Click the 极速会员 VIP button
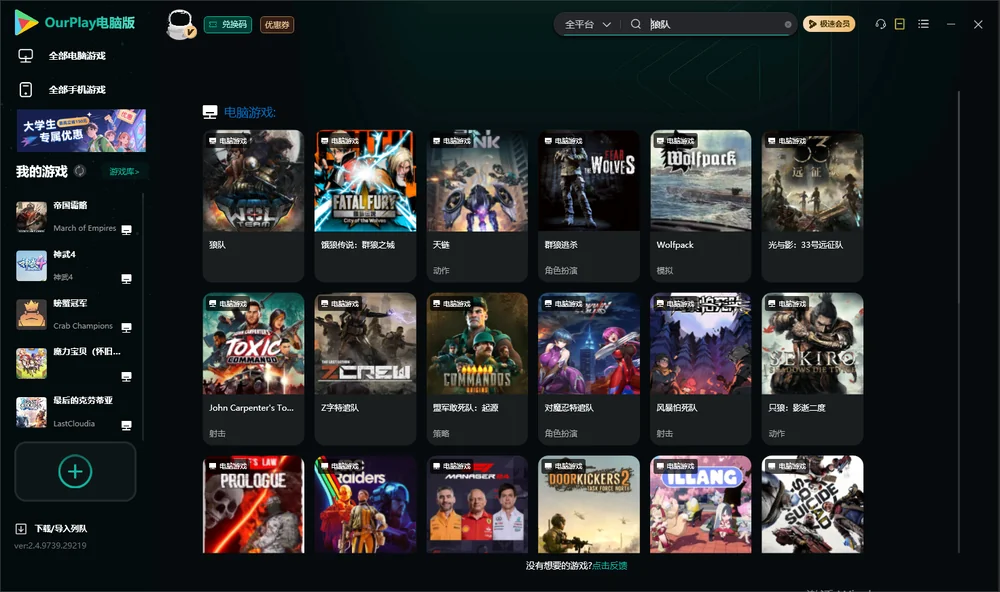Viewport: 1000px width, 592px height. 828,24
